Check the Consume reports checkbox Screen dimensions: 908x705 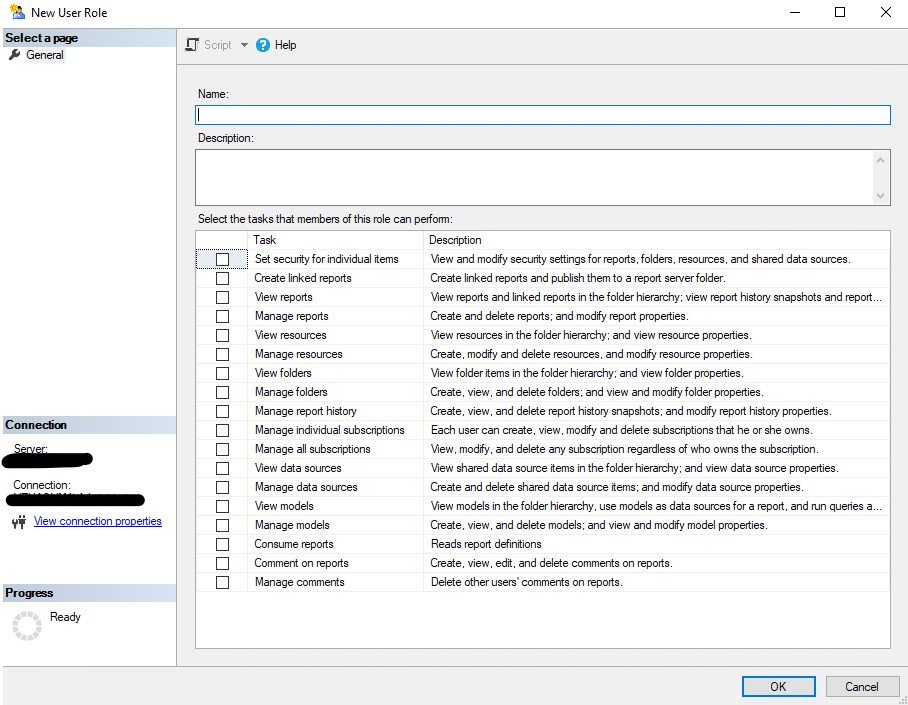pos(222,544)
